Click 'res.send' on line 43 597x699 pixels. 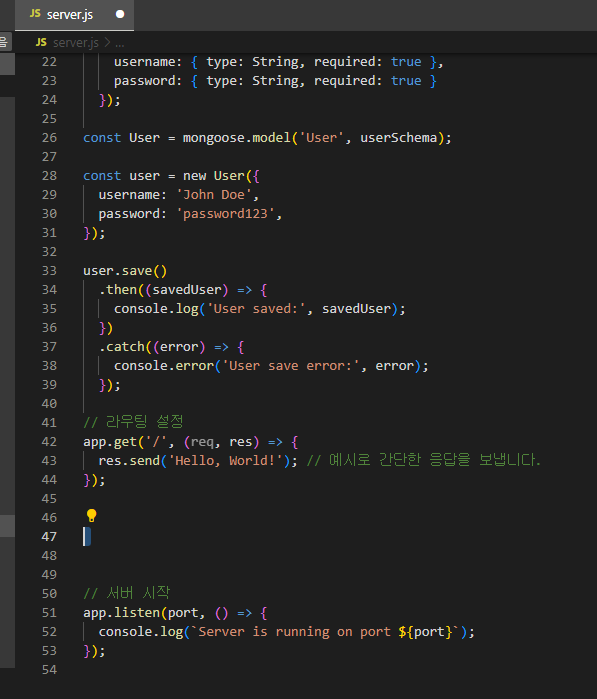pyautogui.click(x=129, y=461)
